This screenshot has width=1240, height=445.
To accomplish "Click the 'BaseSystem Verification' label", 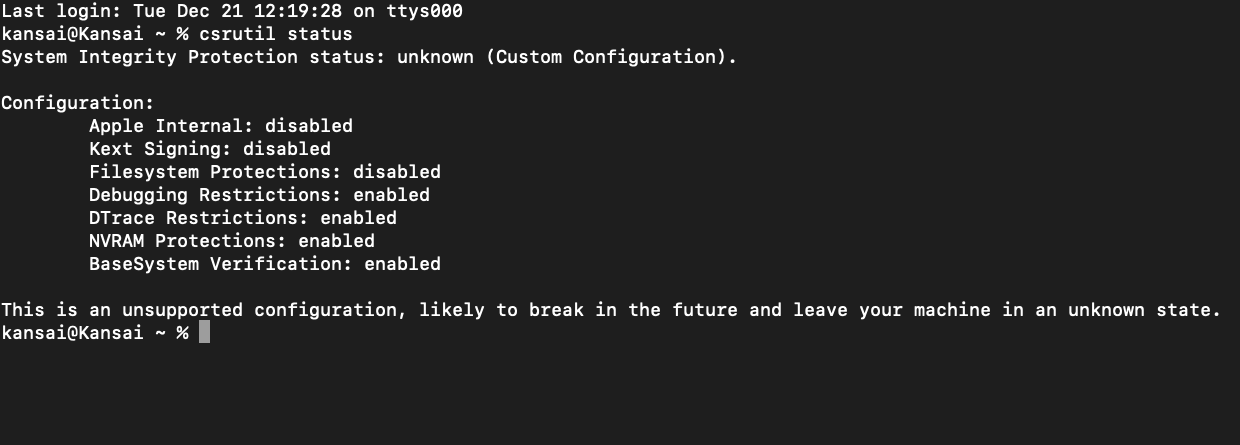I will point(221,264).
